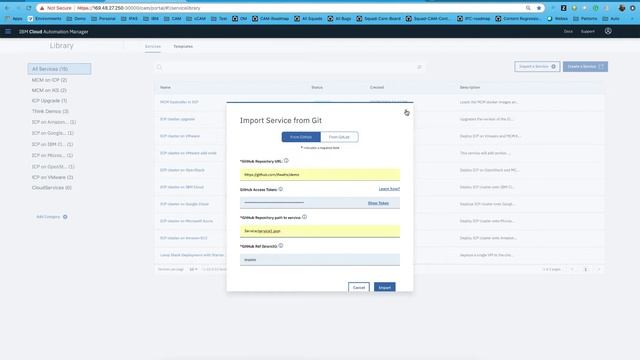This screenshot has width=640, height=360.
Task: Select CloudServices category
Action: 52,188
